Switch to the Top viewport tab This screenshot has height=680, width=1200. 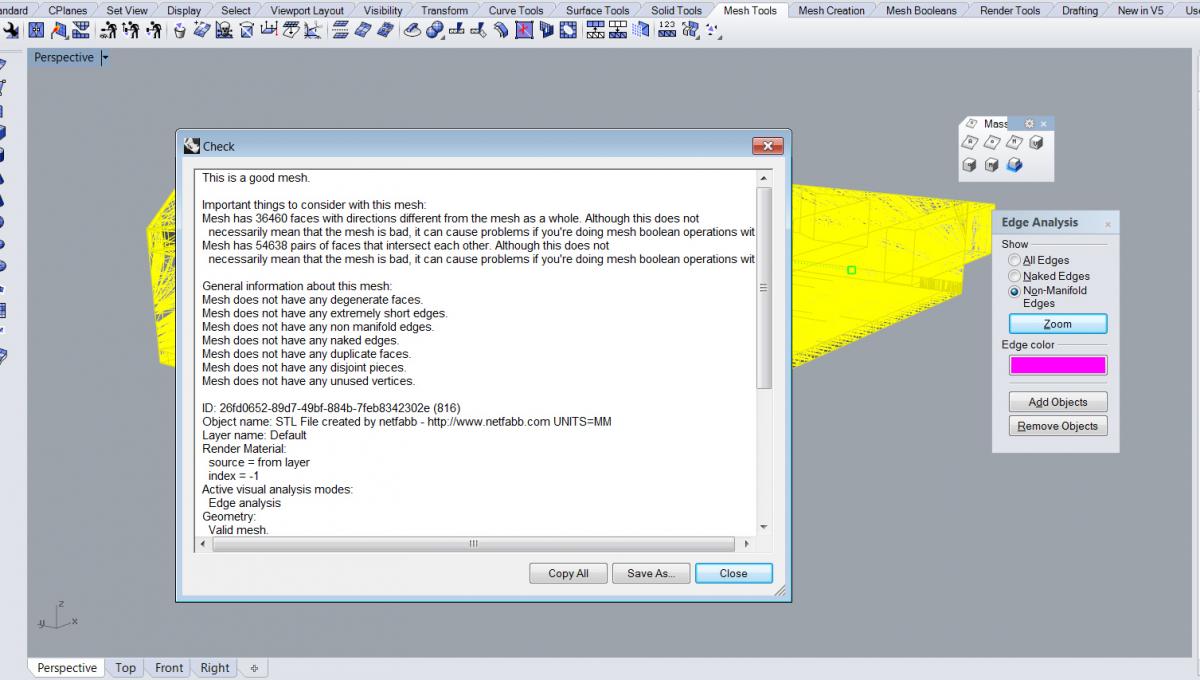[125, 668]
